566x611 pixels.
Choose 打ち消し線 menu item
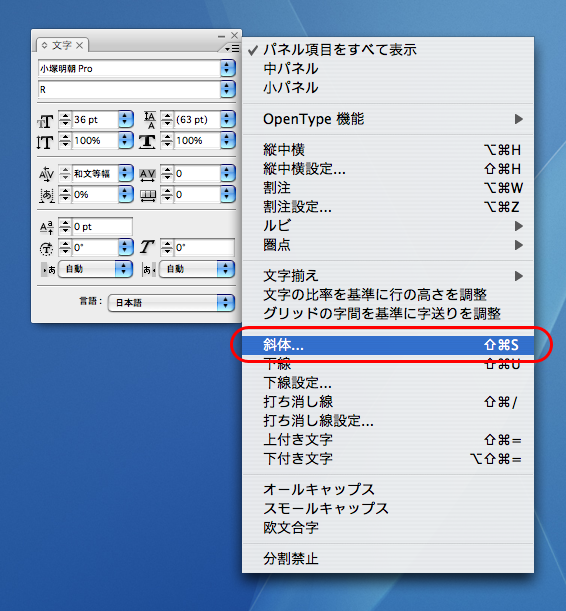click(388, 402)
